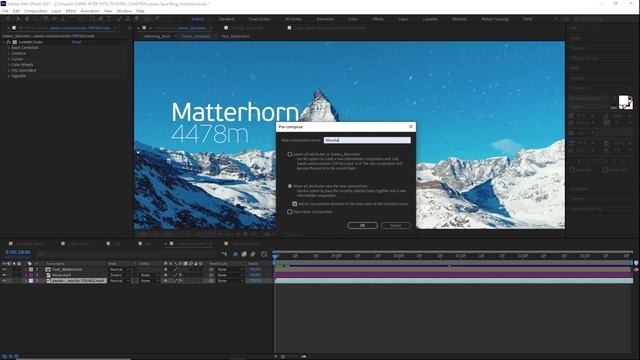Open the Composition menu
640x360 pixels.
[x=36, y=11]
